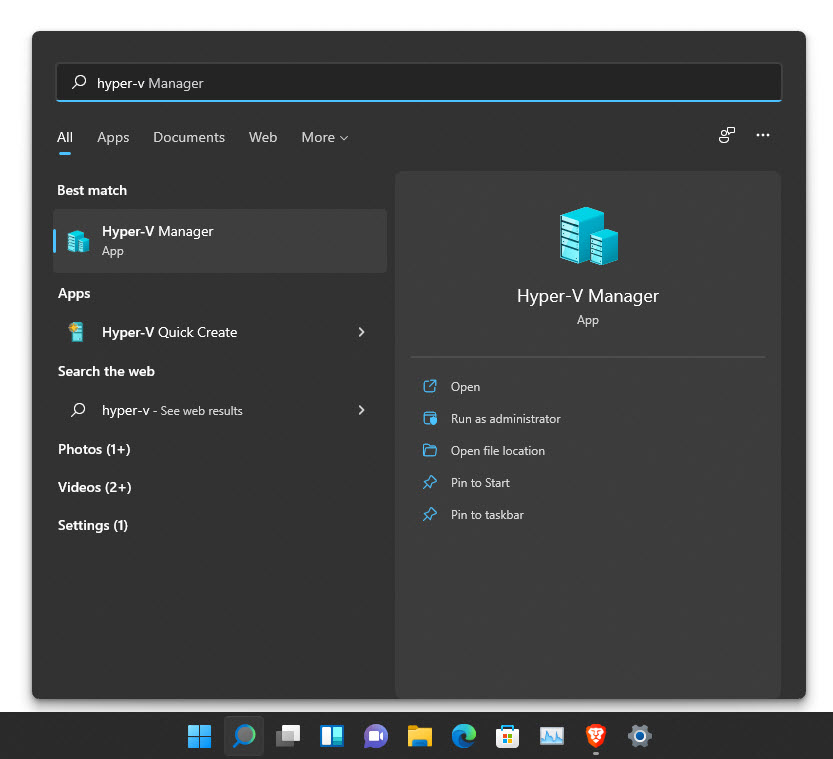Image resolution: width=833 pixels, height=759 pixels.
Task: Select the Hyper-V Quick Create app result
Action: tap(220, 332)
